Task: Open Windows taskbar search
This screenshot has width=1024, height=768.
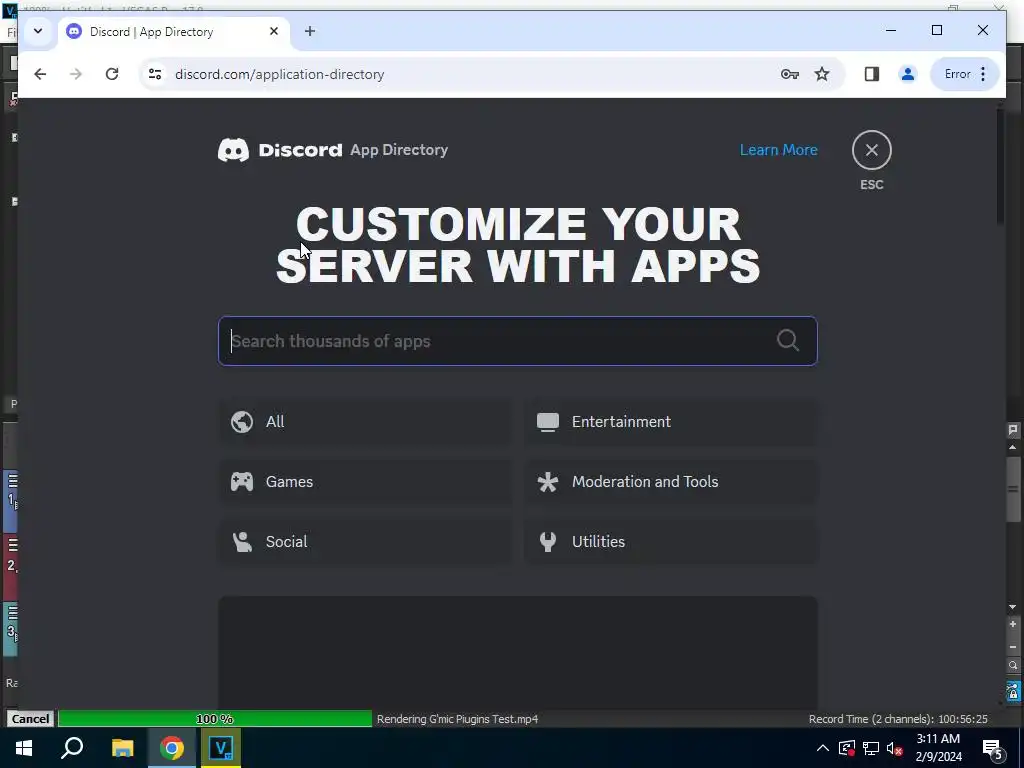Action: point(72,748)
